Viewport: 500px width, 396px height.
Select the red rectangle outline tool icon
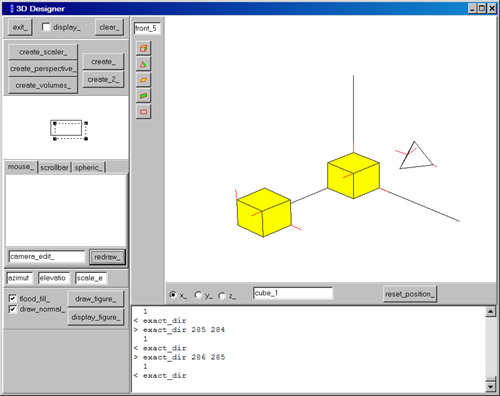143,112
